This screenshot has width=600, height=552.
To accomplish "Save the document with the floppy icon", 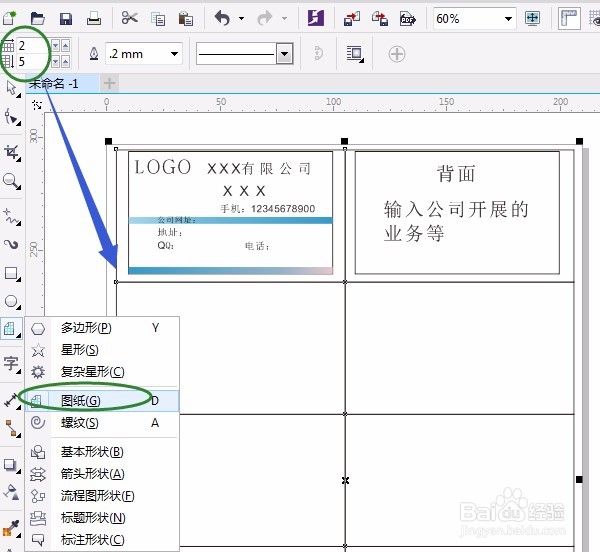I will [66, 18].
